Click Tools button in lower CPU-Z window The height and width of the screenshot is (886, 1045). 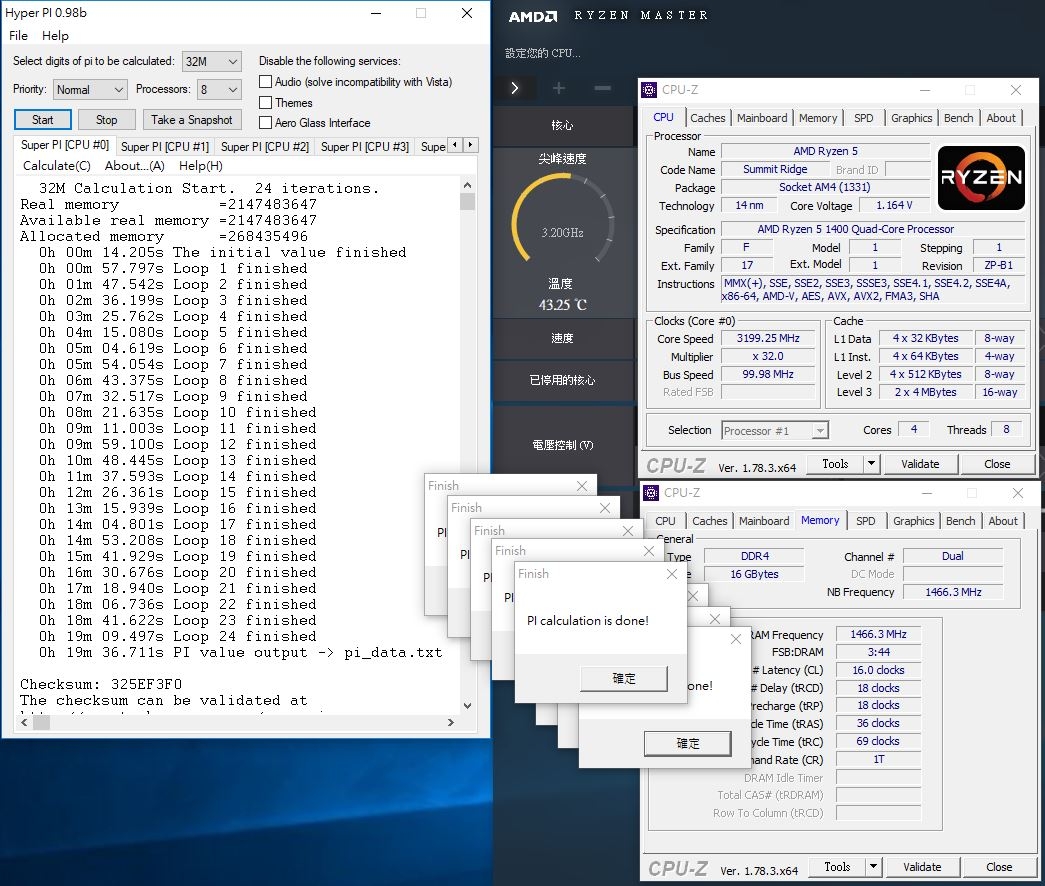tap(837, 867)
